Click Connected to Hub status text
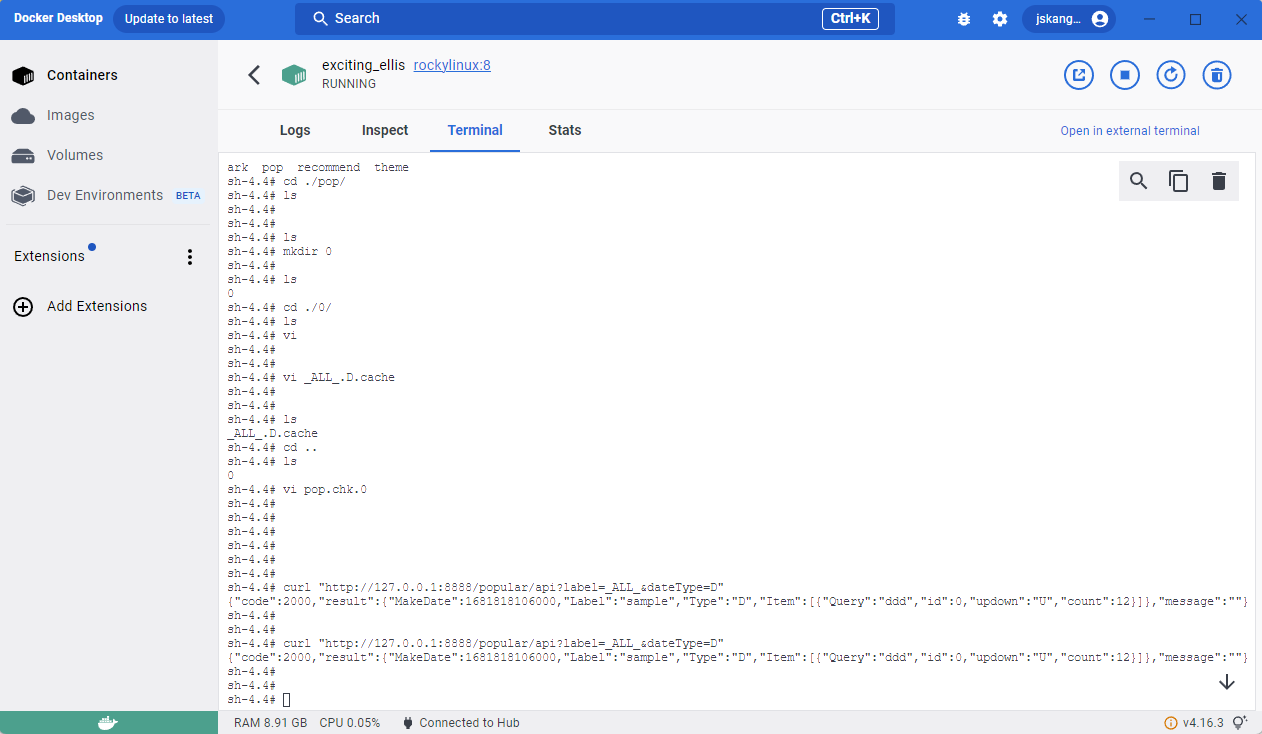 (x=470, y=723)
